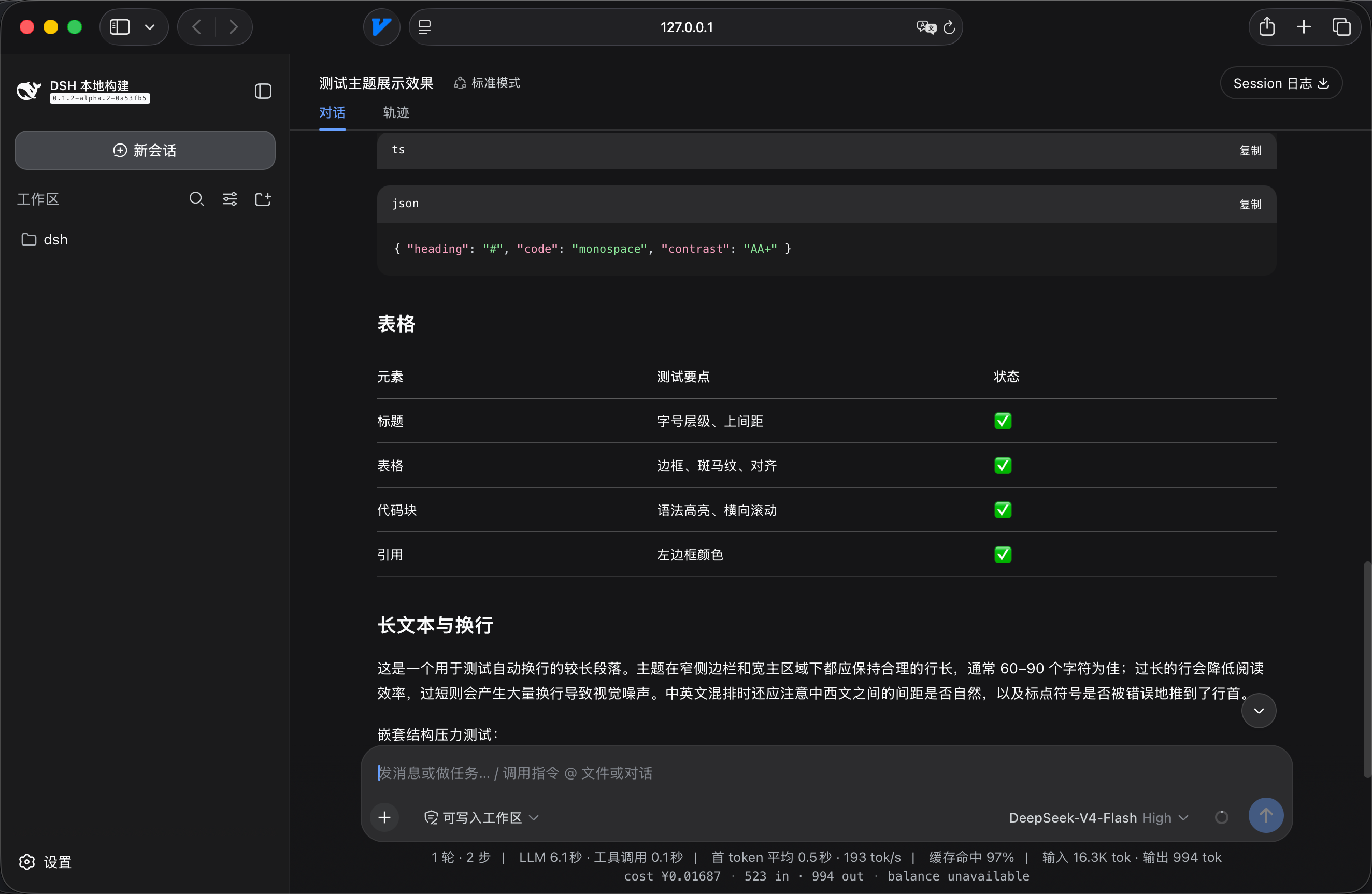
Task: Copy the ts code block
Action: pyautogui.click(x=1250, y=151)
